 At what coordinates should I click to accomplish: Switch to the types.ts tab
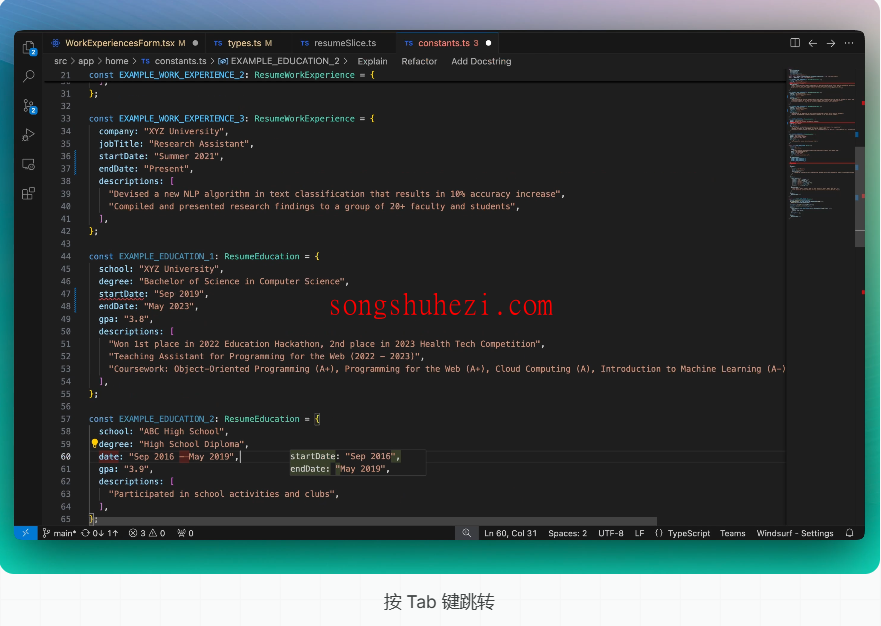[249, 43]
